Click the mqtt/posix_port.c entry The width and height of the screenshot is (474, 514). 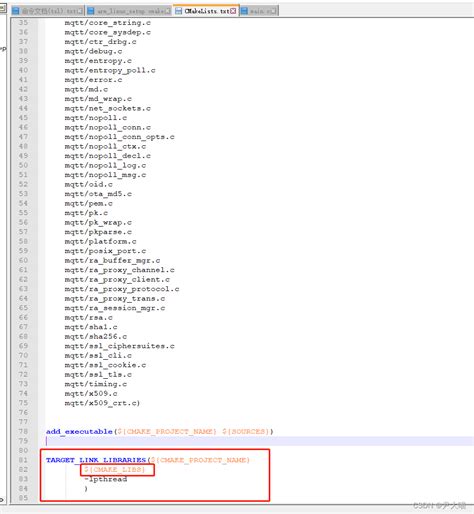105,251
